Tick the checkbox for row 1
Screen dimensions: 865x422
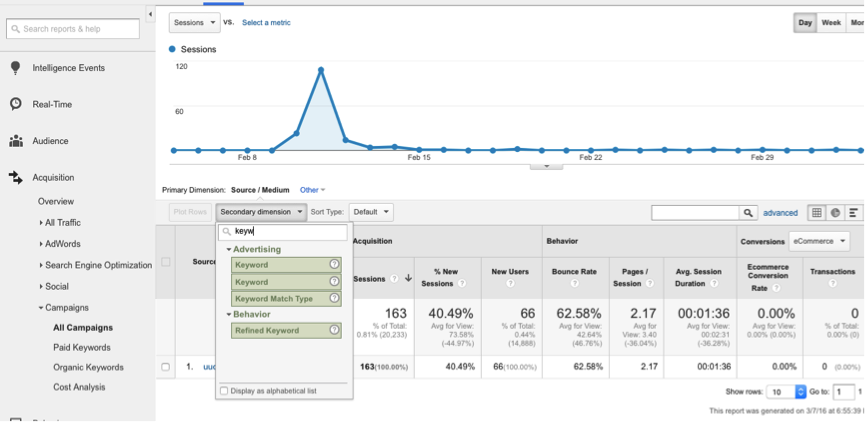coord(165,367)
